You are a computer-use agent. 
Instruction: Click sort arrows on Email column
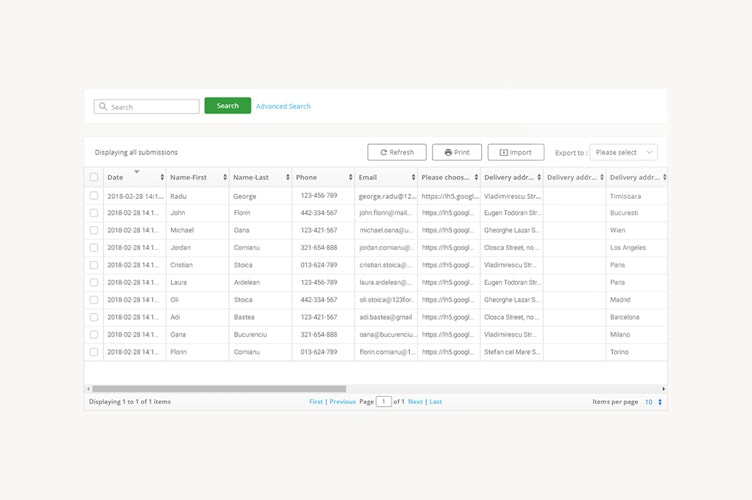coord(413,178)
